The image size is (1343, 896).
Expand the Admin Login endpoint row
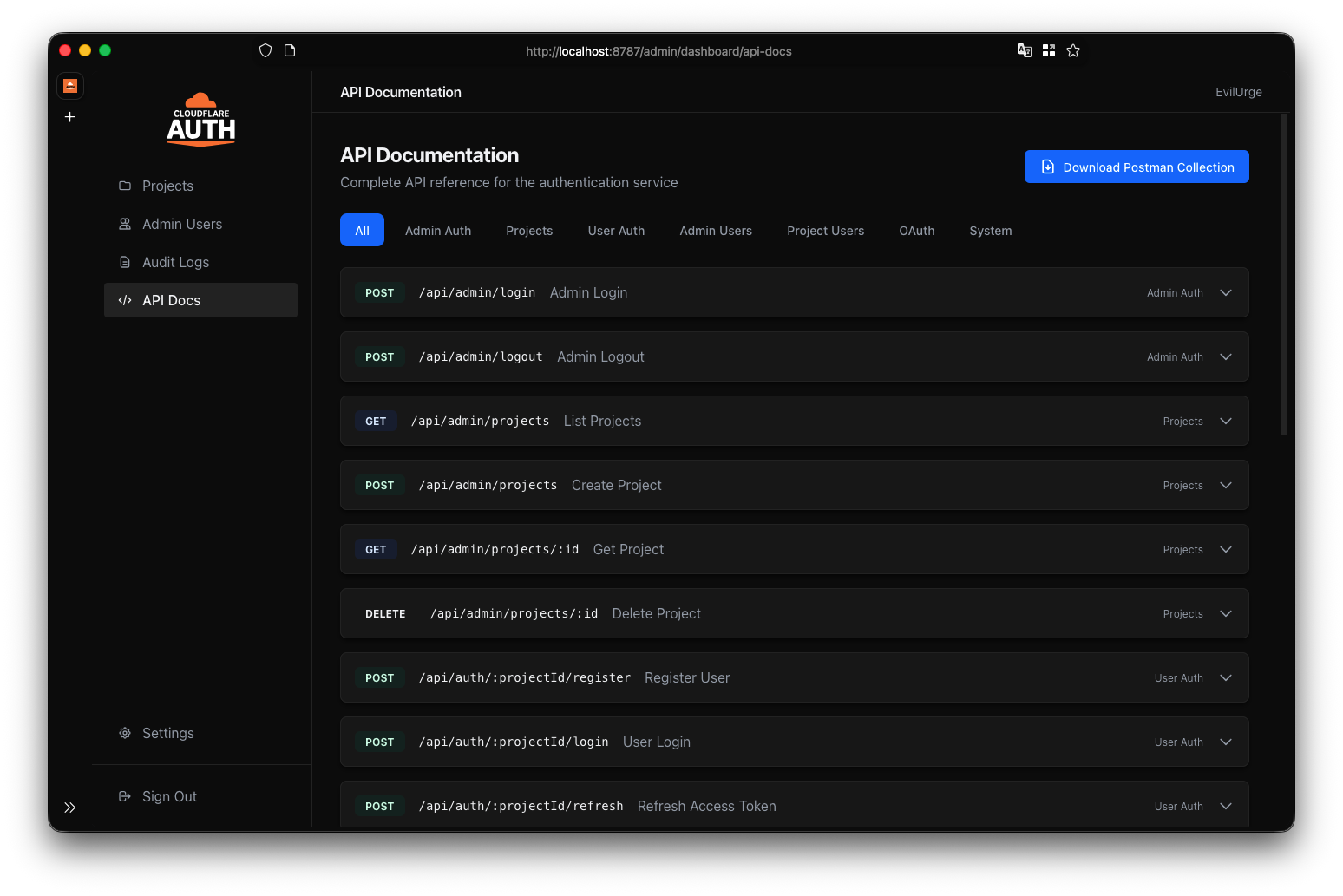click(x=794, y=292)
